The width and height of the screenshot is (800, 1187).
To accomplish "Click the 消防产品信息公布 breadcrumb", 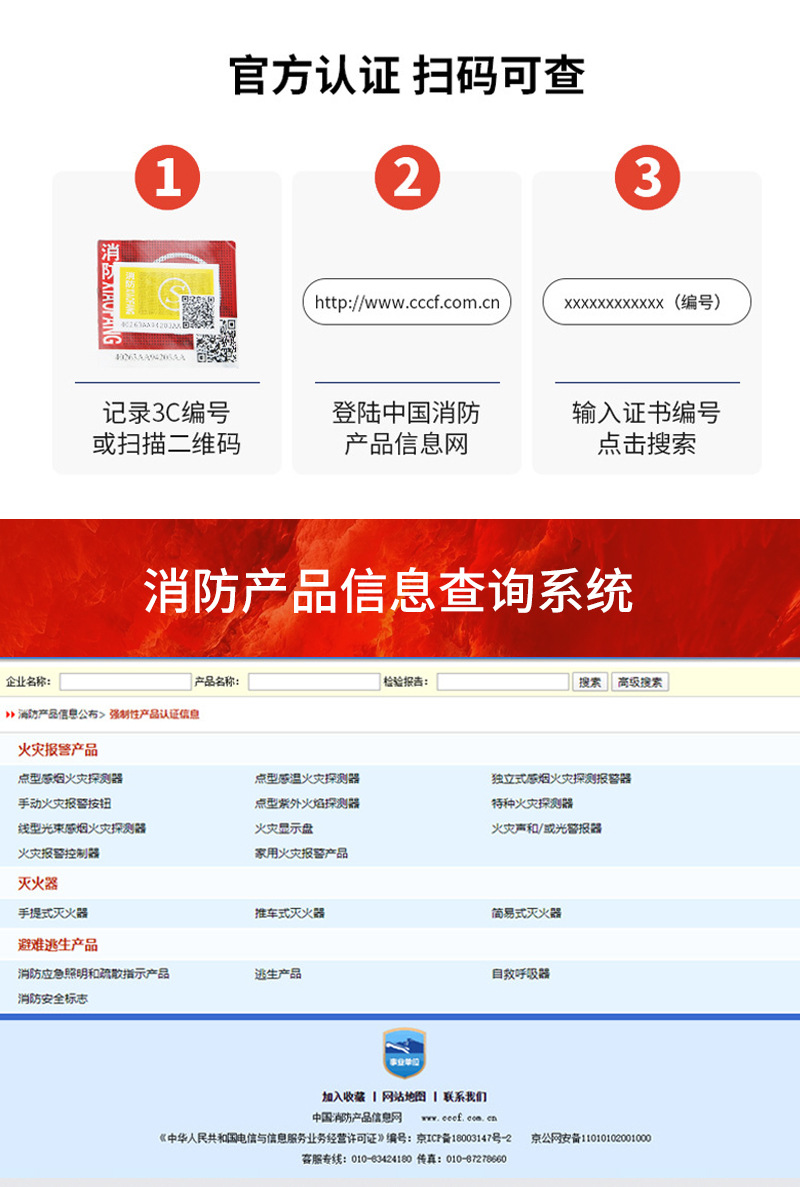I will pos(58,714).
